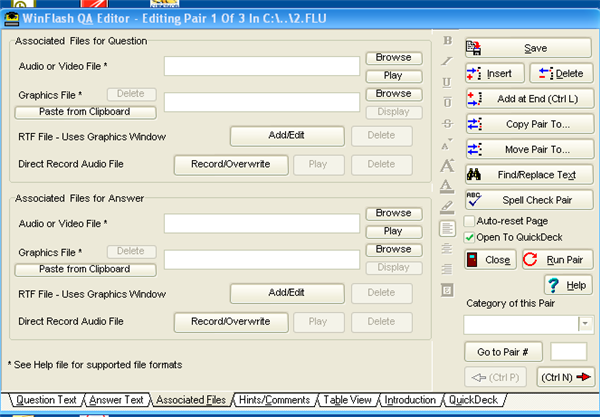Click Go to Pair # button
600x417 pixels.
503,352
